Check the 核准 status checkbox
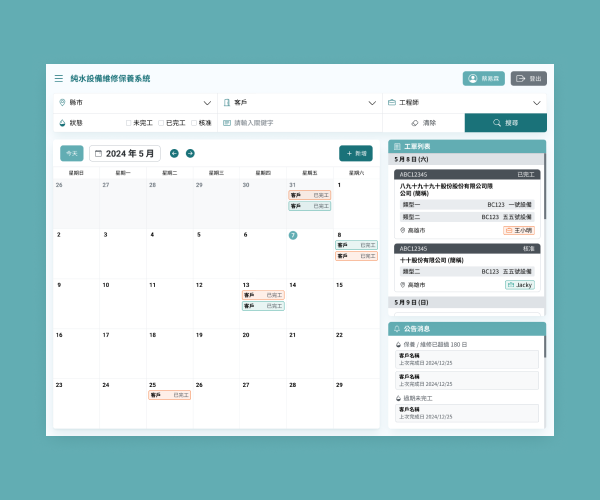The height and width of the screenshot is (500, 600). click(194, 122)
